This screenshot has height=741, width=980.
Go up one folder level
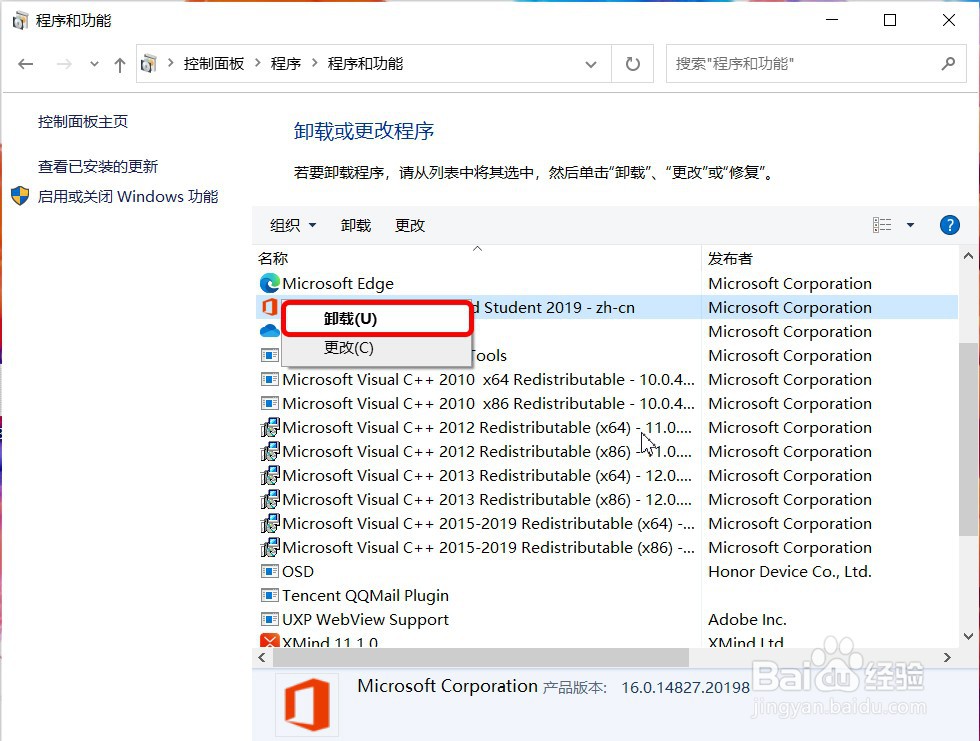(x=120, y=64)
